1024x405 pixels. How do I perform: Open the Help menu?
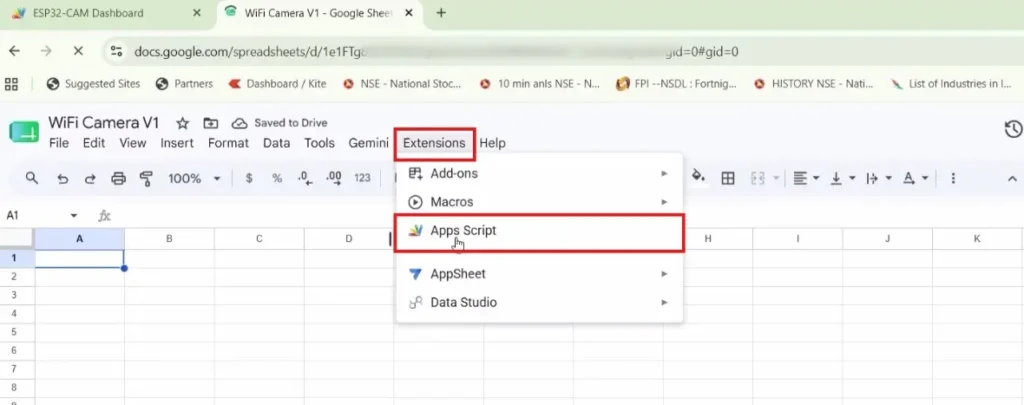pos(492,143)
